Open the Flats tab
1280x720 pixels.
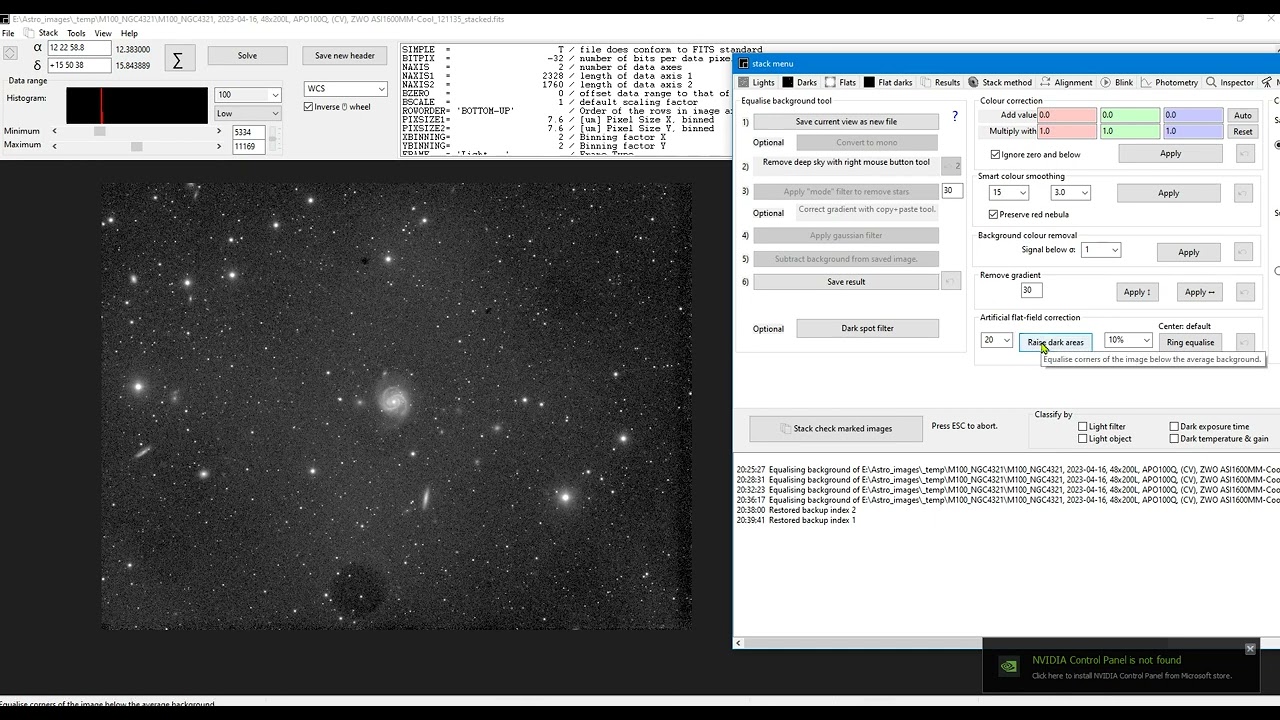tap(841, 82)
